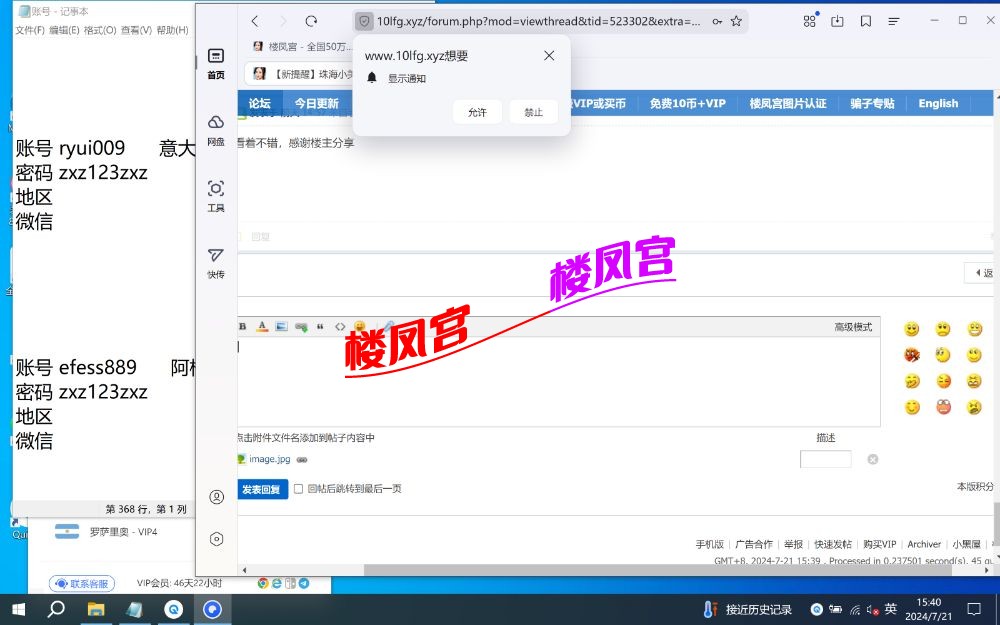
Task: Click the 描述 attachment description input field
Action: 825,459
